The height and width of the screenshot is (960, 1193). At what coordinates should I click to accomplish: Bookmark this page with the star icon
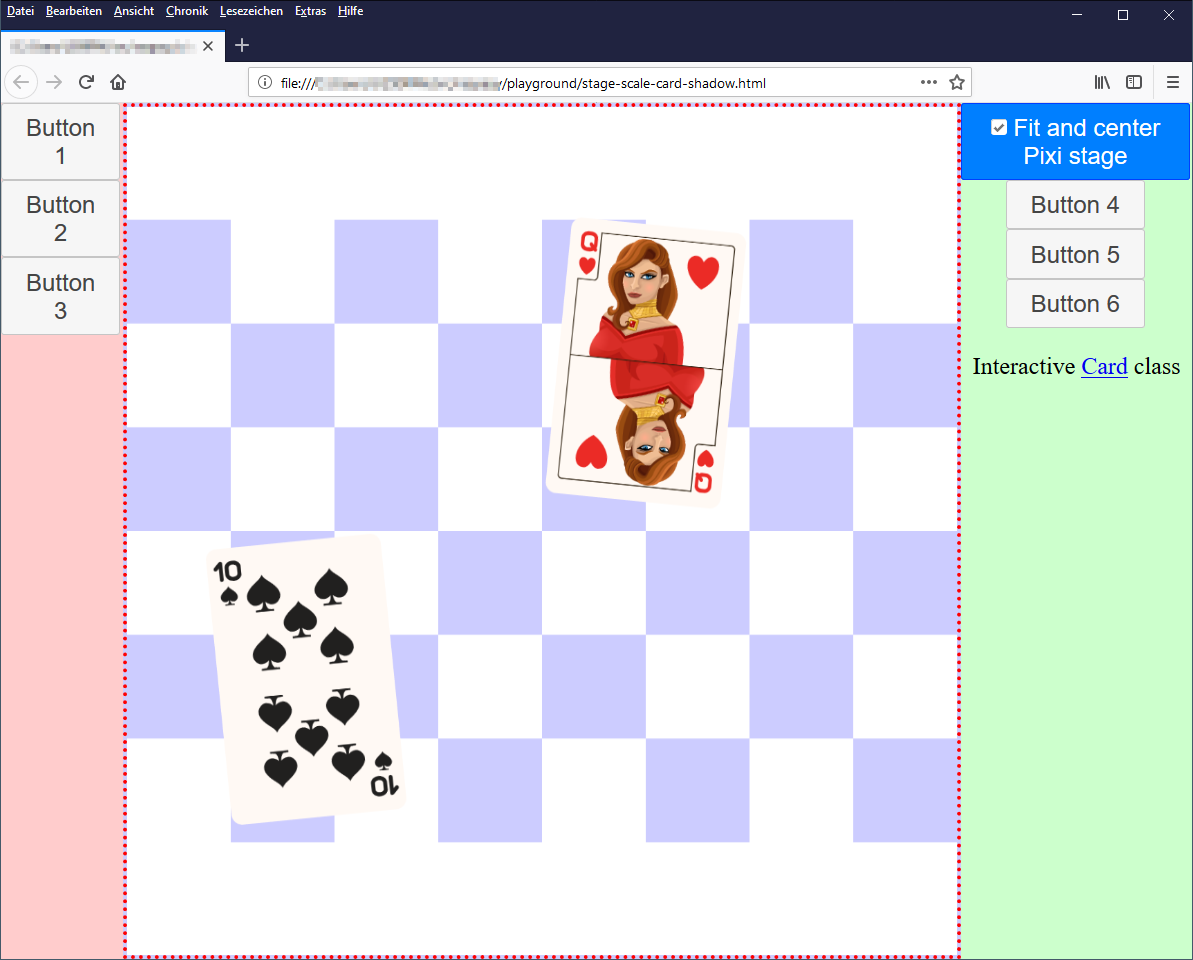click(x=957, y=82)
